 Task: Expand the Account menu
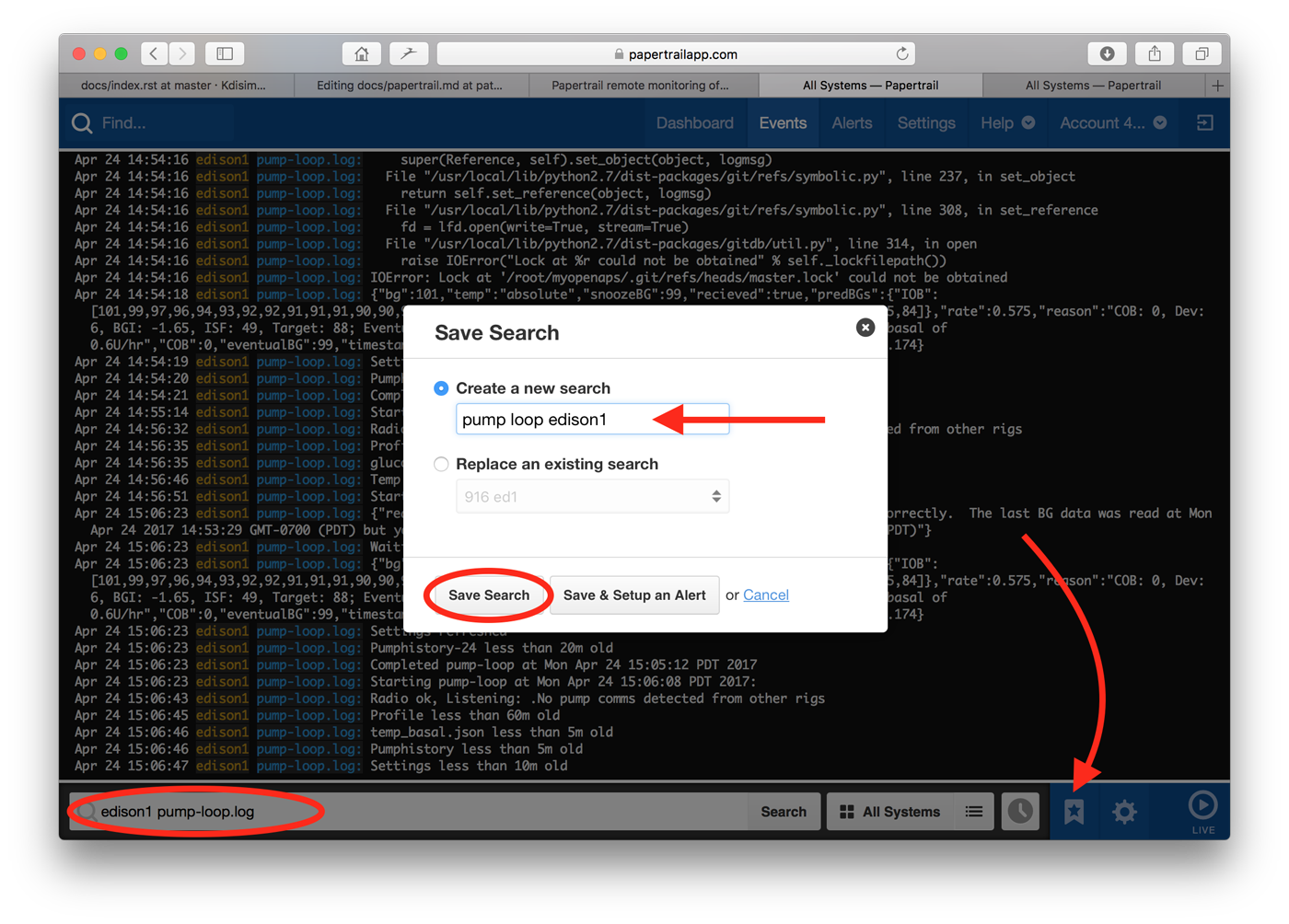(1113, 123)
